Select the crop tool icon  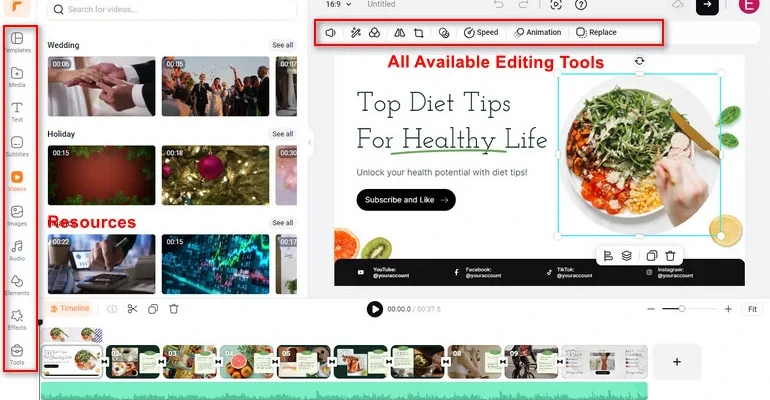click(x=419, y=32)
